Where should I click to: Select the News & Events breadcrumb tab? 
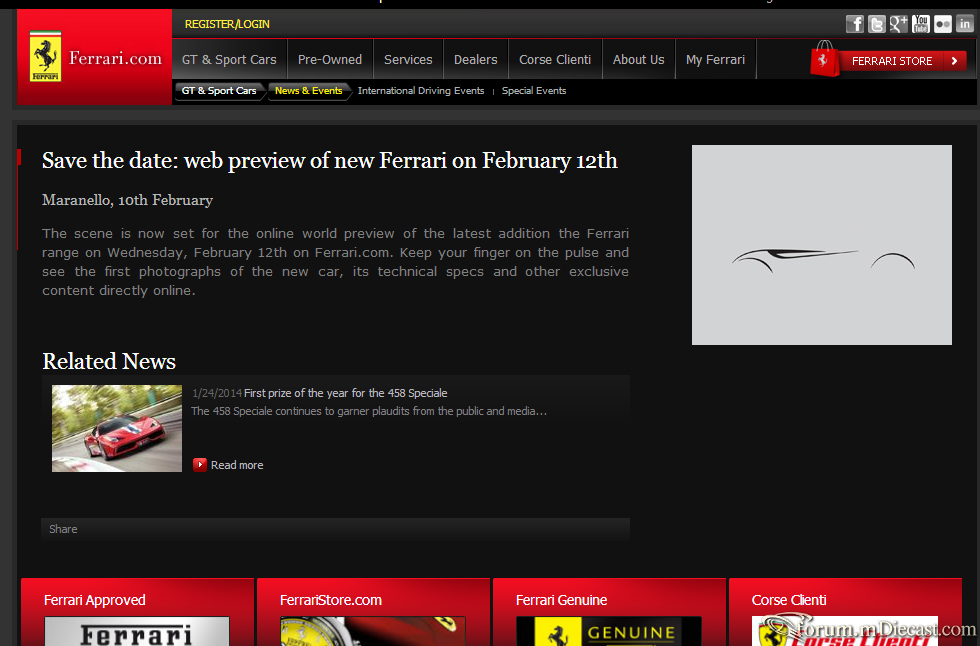(309, 91)
